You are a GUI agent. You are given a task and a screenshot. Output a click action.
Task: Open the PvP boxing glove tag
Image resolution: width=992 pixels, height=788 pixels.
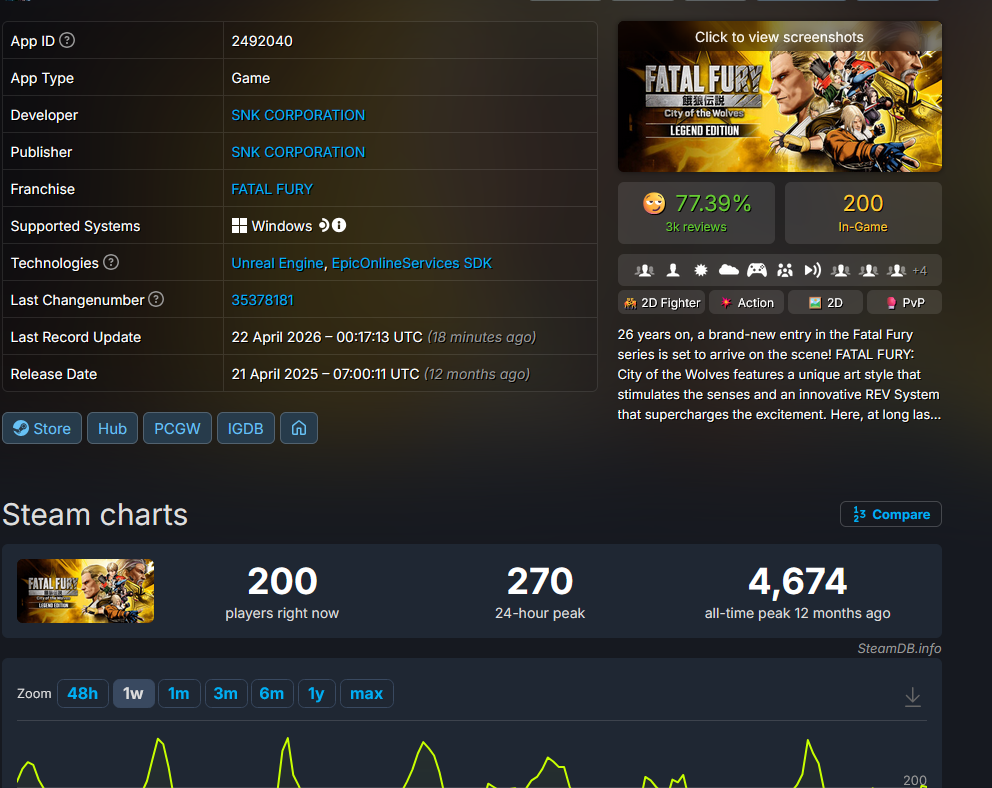(x=905, y=302)
